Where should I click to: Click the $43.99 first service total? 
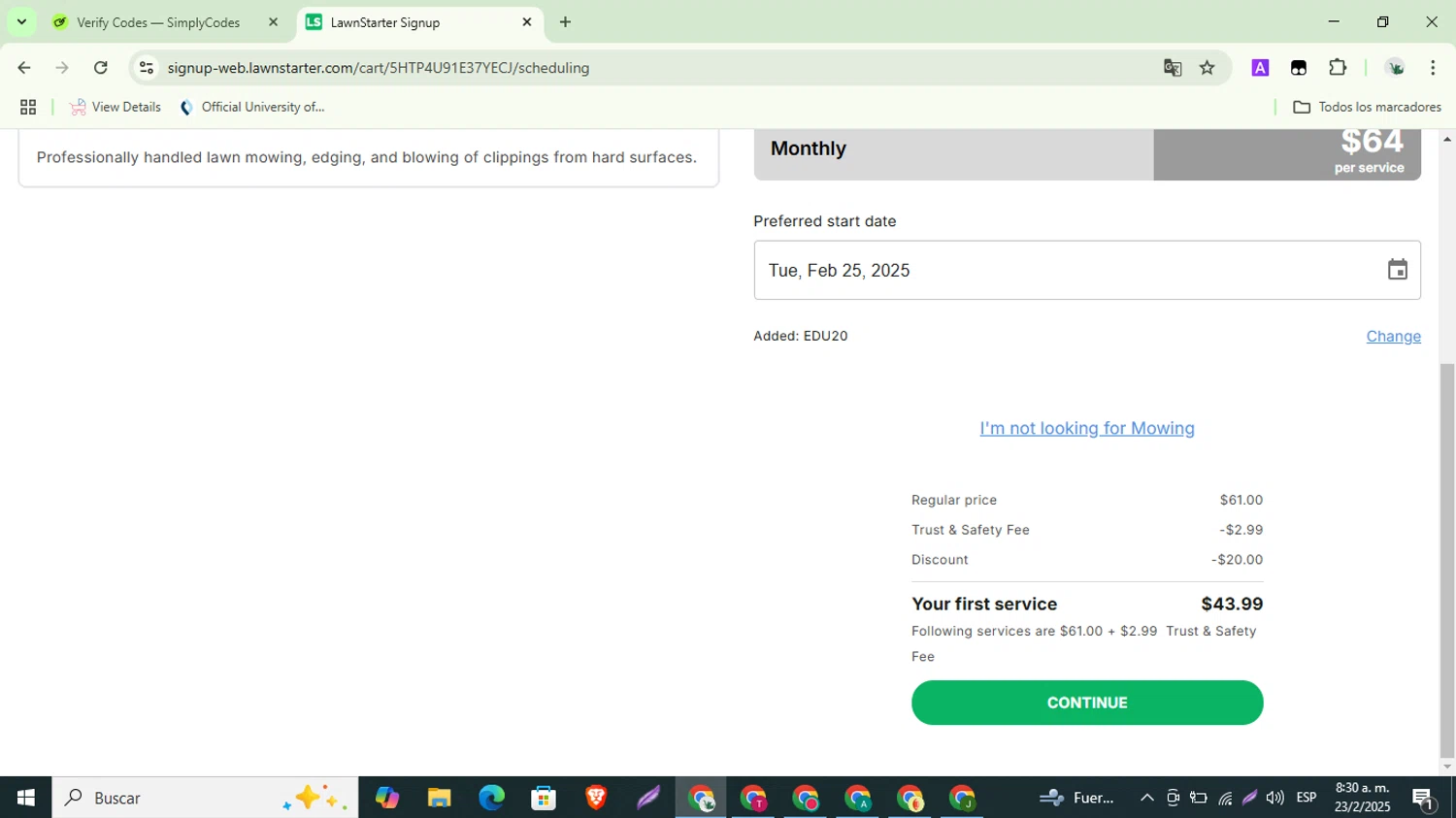tap(1232, 604)
